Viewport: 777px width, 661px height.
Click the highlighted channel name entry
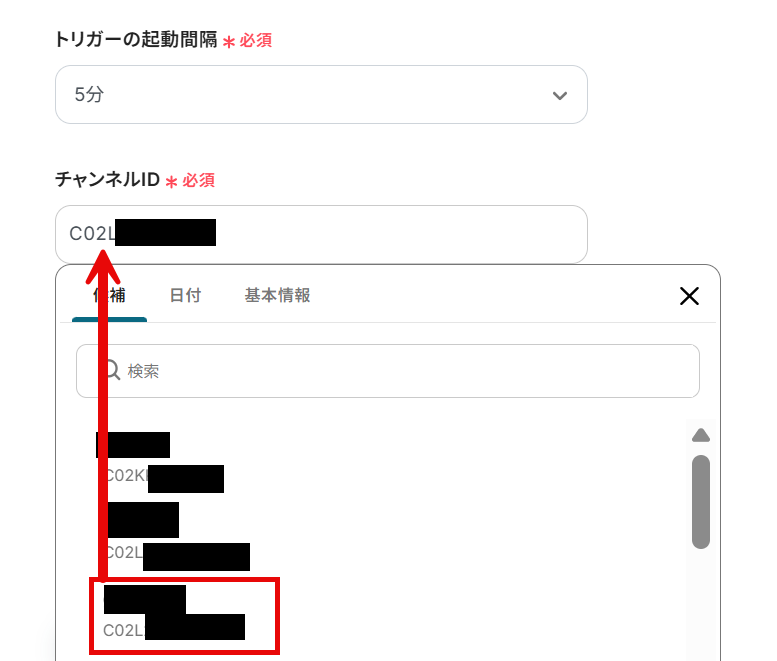tap(144, 600)
